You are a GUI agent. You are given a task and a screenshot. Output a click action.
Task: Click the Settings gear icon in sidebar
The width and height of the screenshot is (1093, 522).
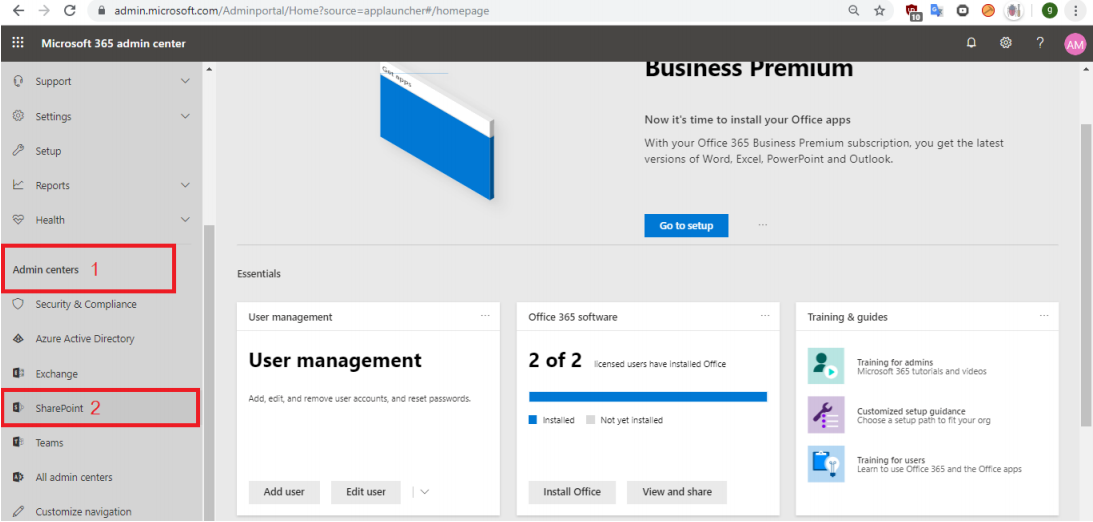coord(19,116)
